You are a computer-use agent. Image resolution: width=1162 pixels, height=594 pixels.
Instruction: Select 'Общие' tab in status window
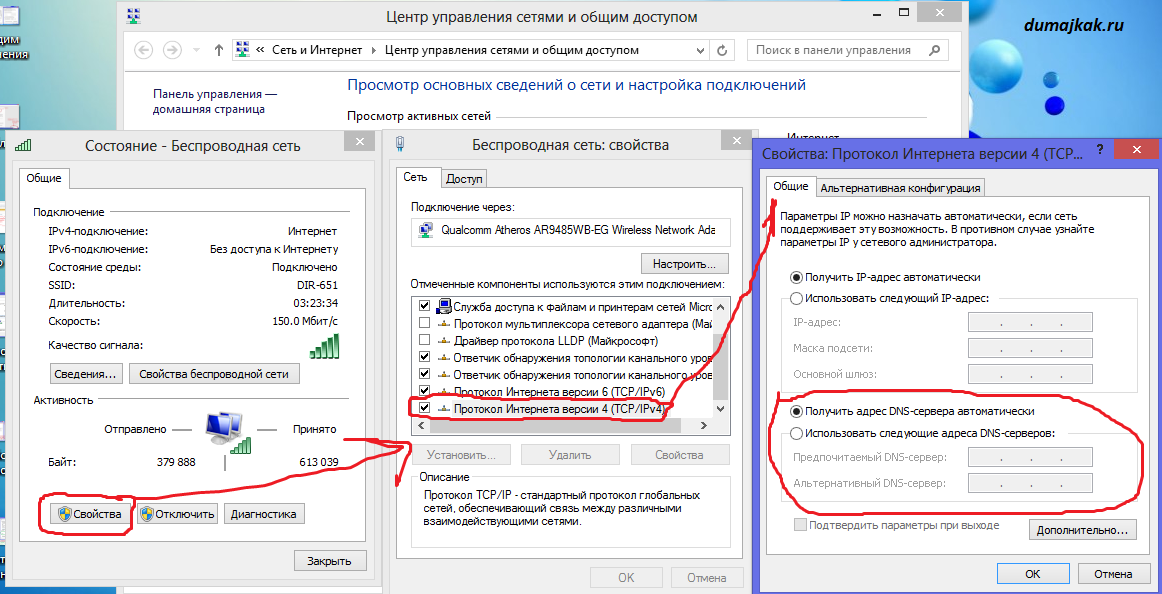click(43, 178)
